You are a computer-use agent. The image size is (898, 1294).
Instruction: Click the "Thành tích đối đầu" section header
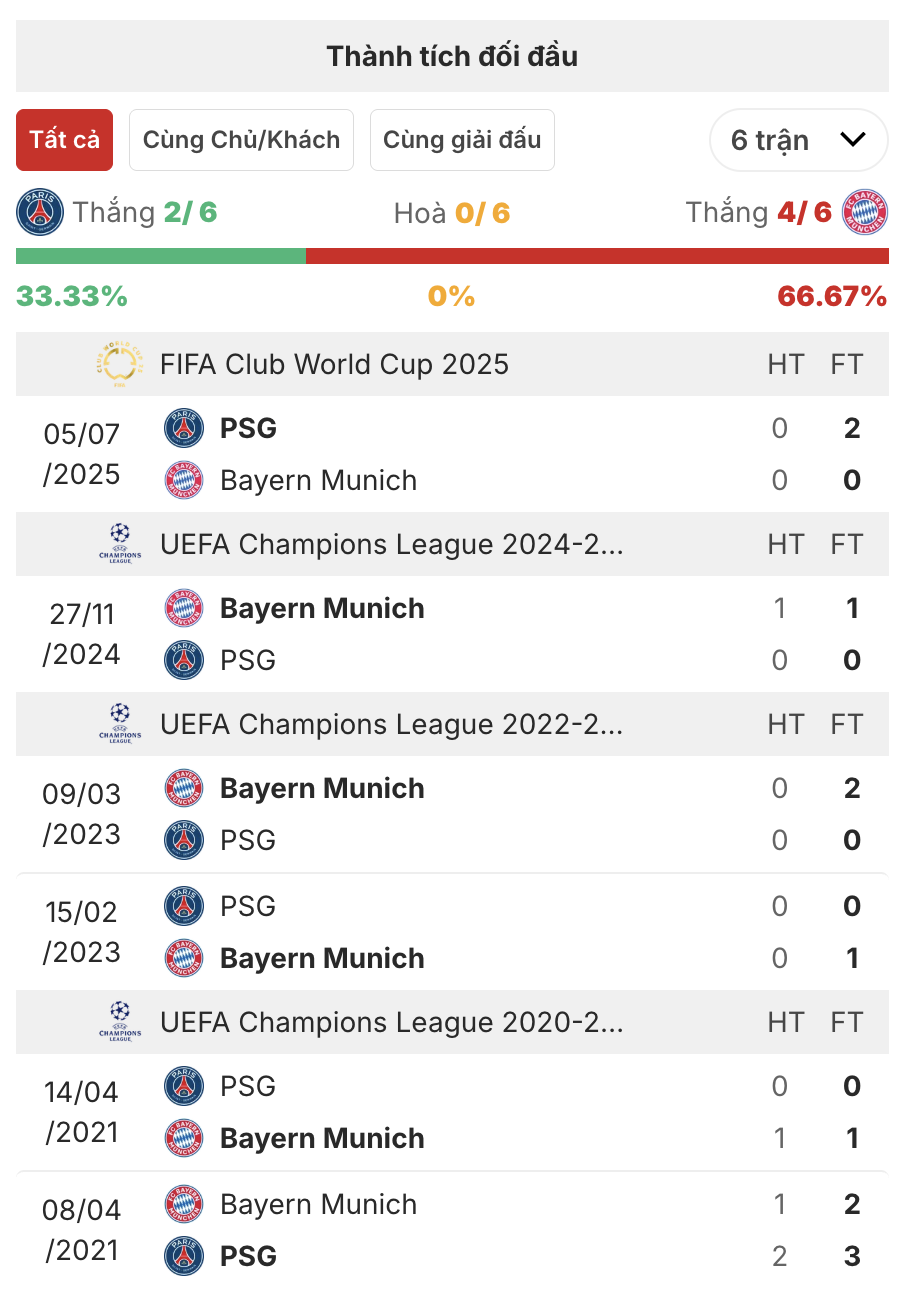(x=452, y=56)
